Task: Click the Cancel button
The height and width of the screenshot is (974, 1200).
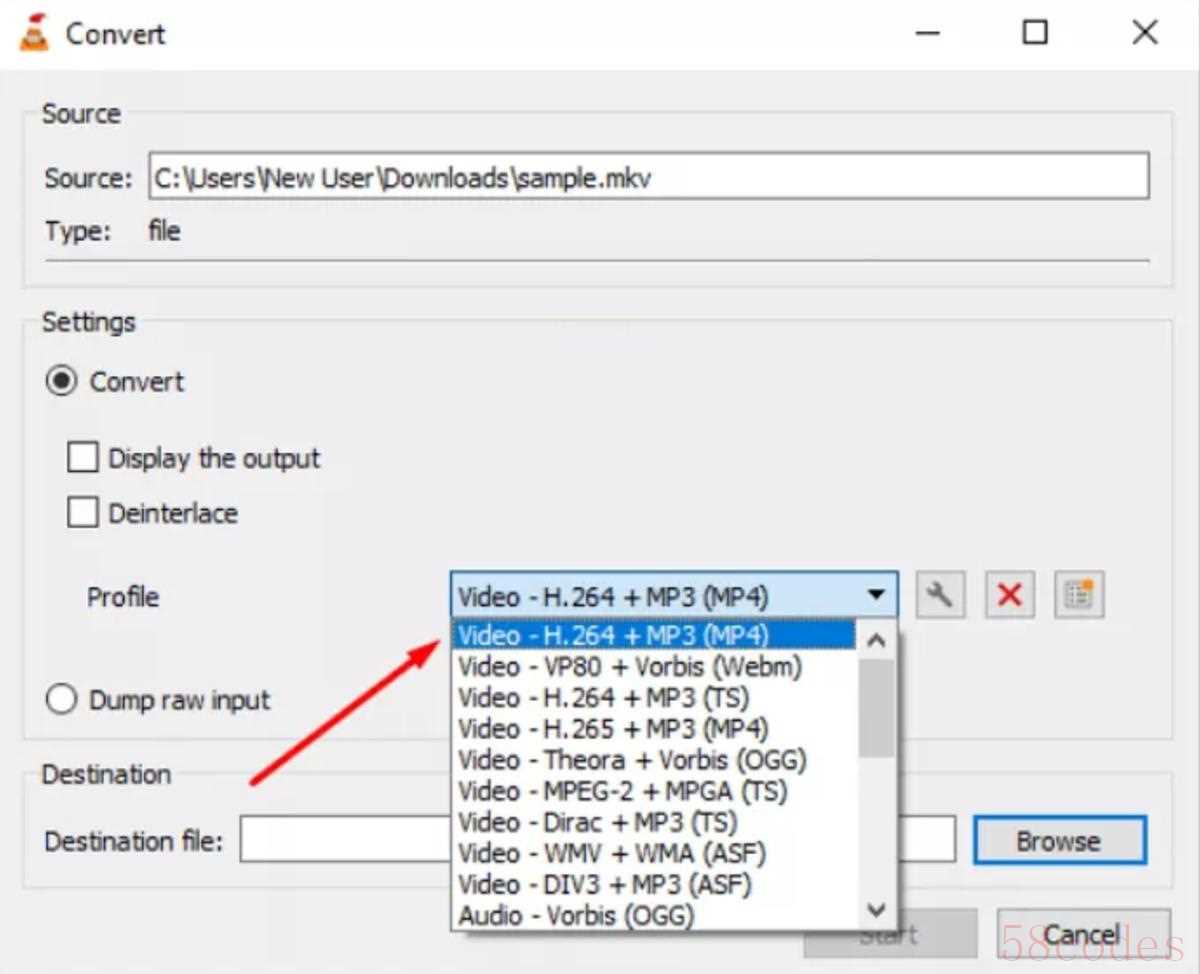Action: point(1082,935)
